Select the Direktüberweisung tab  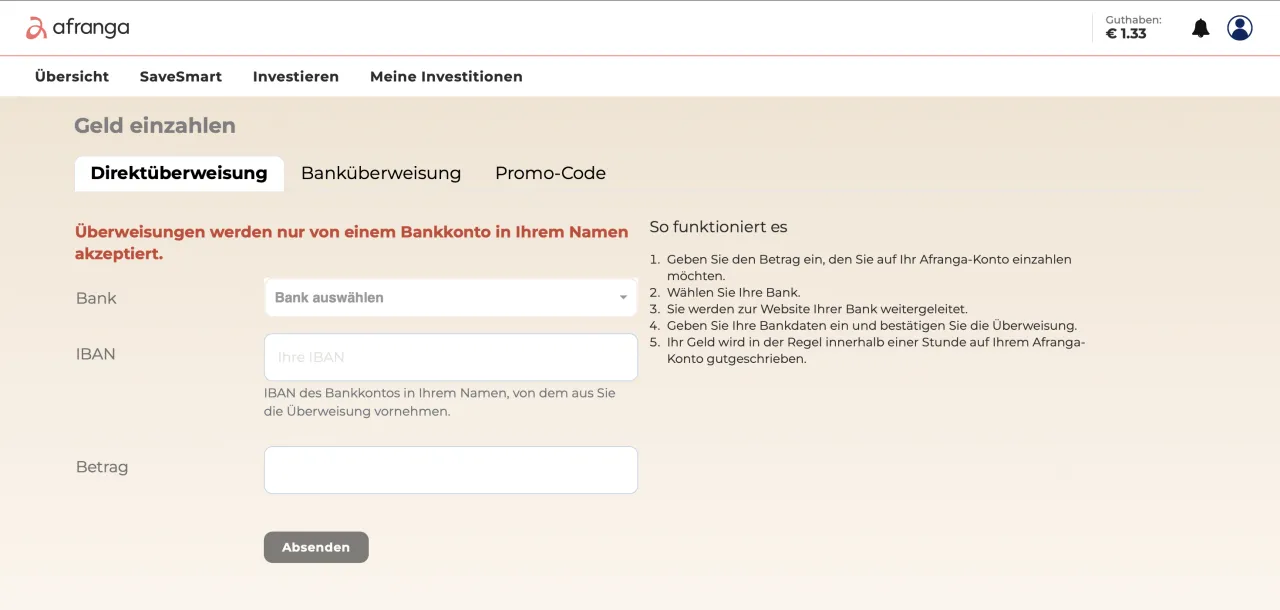coord(179,173)
